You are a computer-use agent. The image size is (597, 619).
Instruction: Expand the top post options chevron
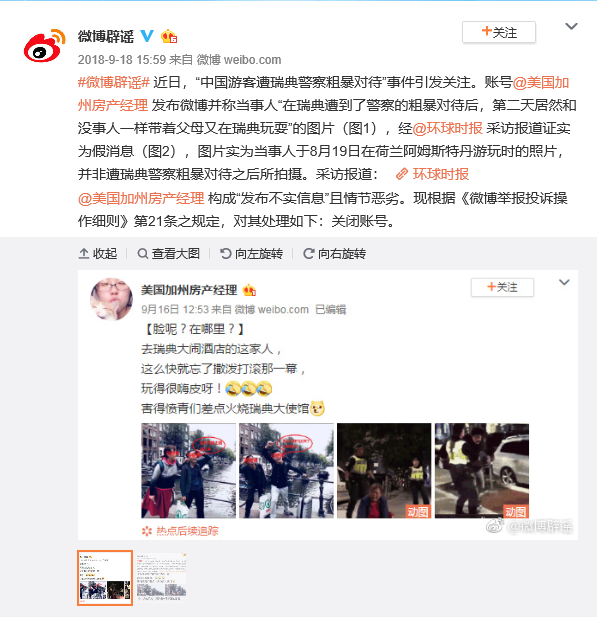pos(571,26)
